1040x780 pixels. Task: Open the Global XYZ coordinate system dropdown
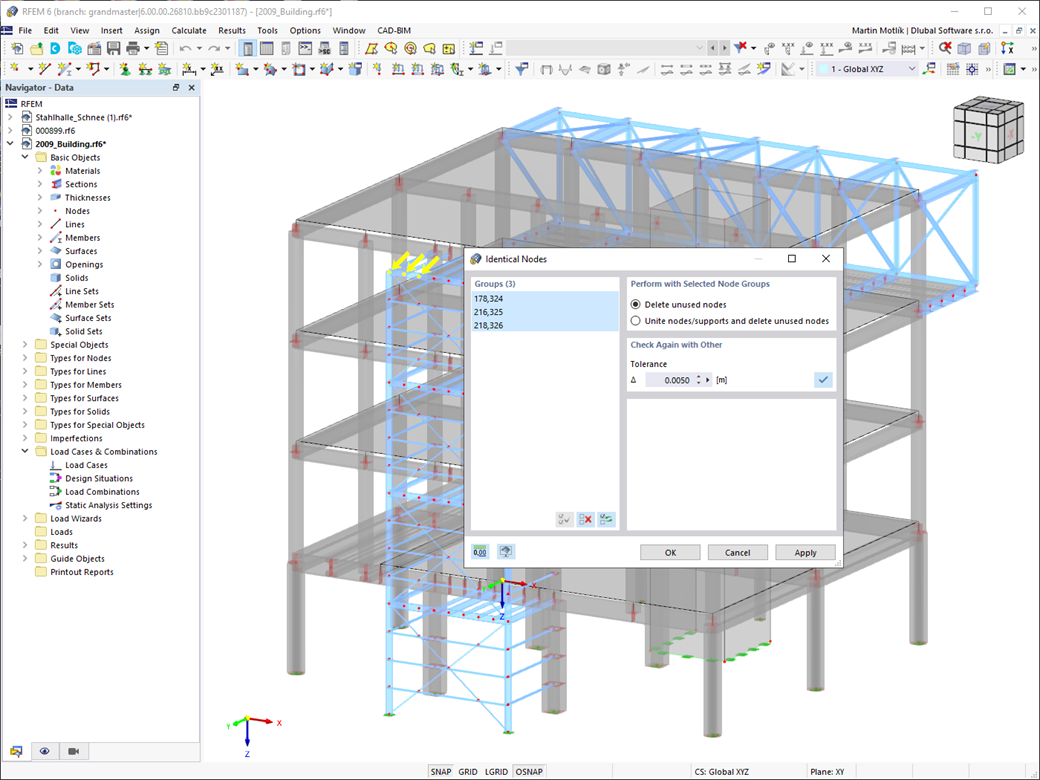867,69
